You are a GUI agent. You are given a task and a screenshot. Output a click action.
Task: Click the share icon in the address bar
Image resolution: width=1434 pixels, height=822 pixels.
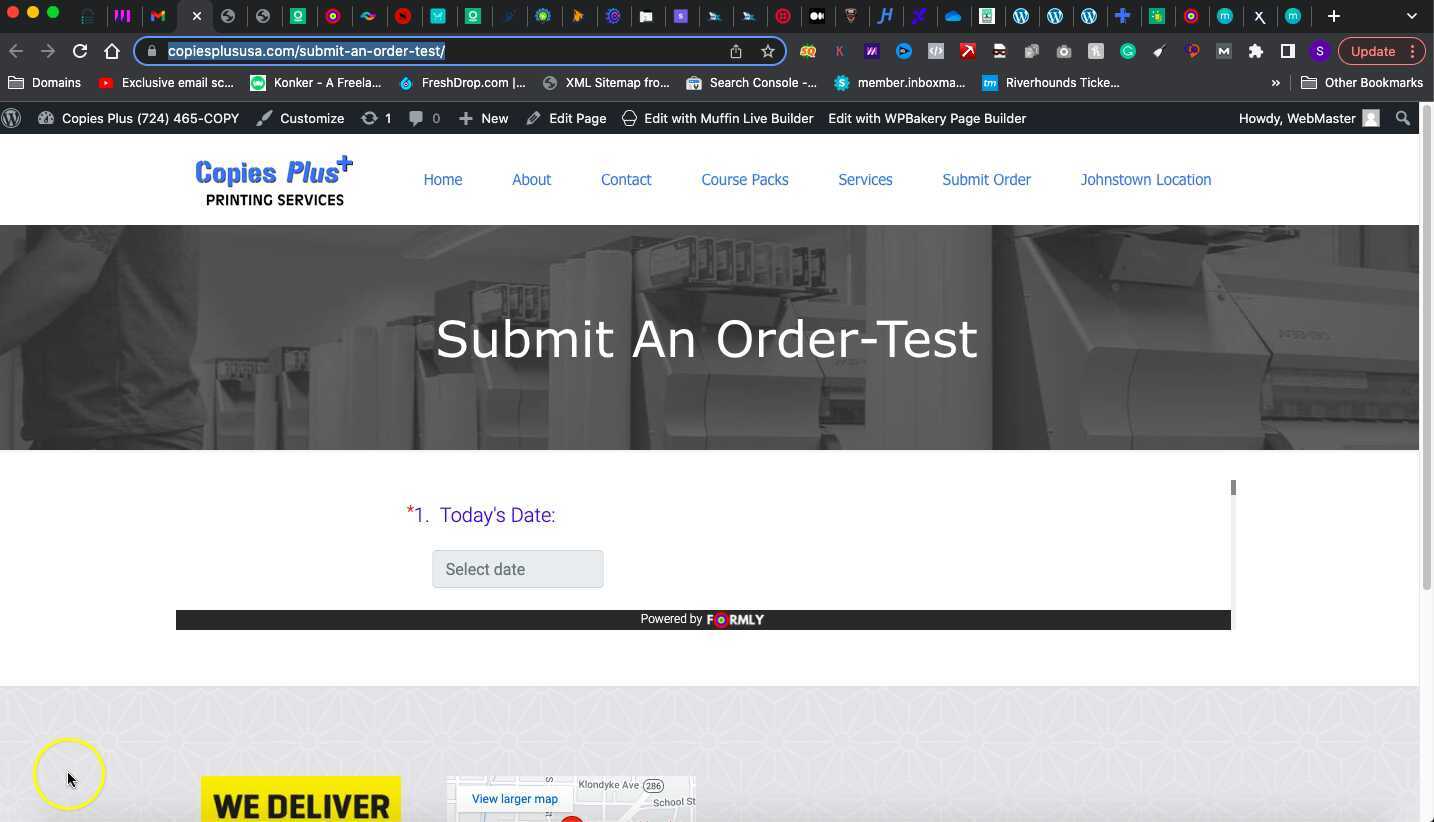[736, 51]
